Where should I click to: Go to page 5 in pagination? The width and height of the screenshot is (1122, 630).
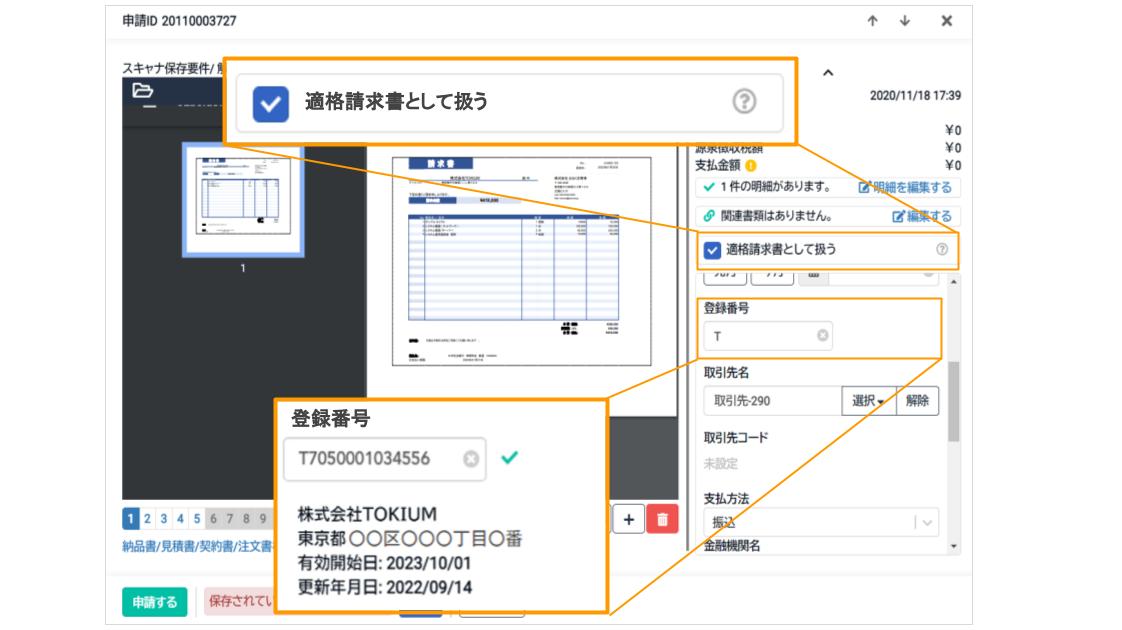196,519
